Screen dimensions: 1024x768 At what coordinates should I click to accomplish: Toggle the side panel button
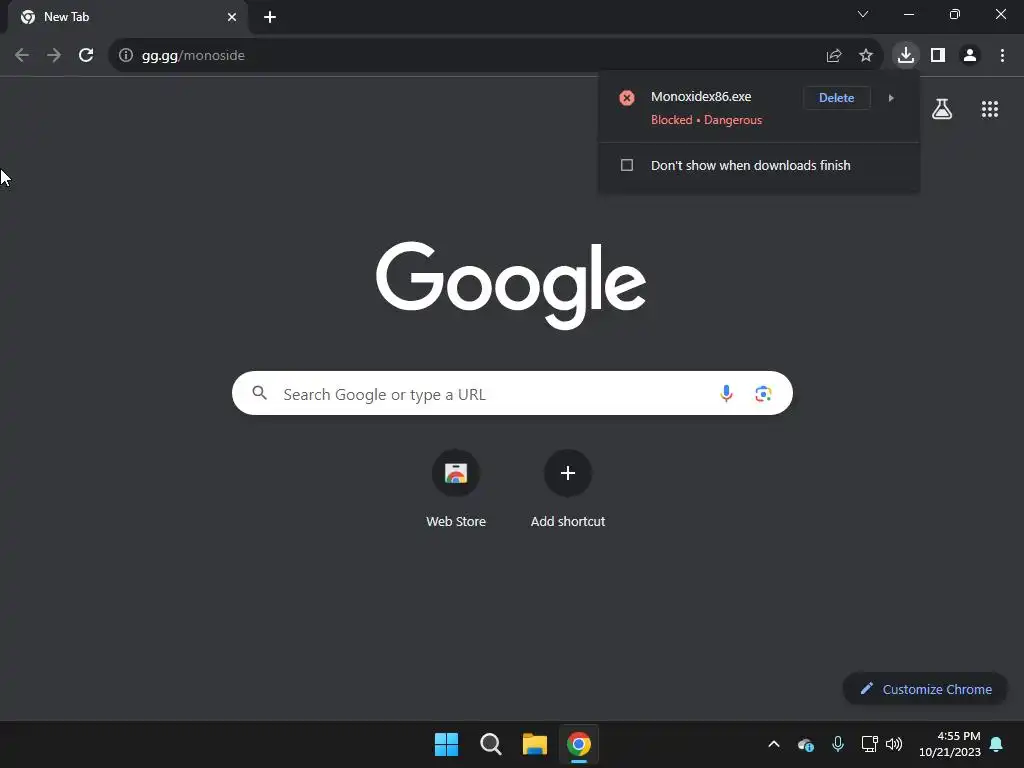938,56
